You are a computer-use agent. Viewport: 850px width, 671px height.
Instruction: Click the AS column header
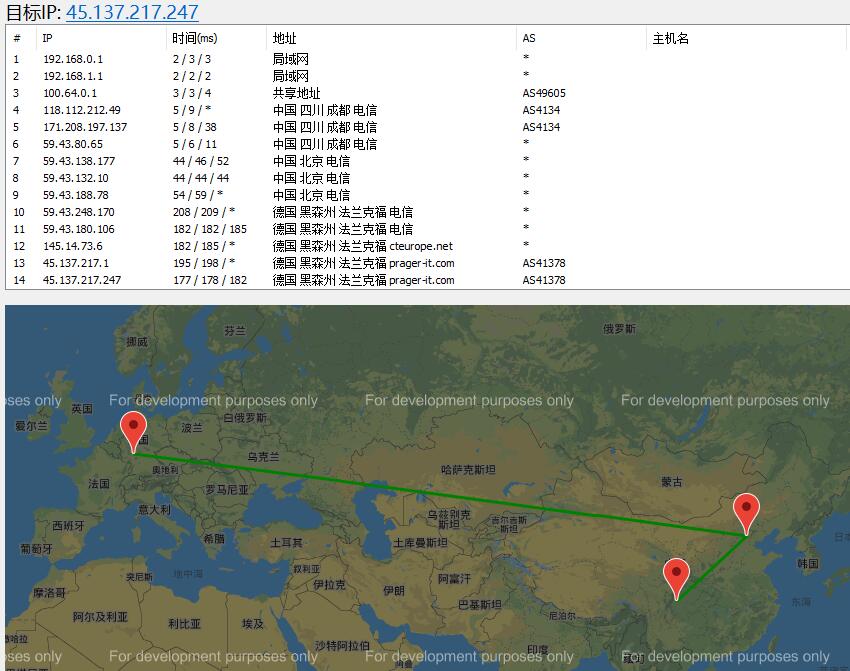click(x=529, y=38)
